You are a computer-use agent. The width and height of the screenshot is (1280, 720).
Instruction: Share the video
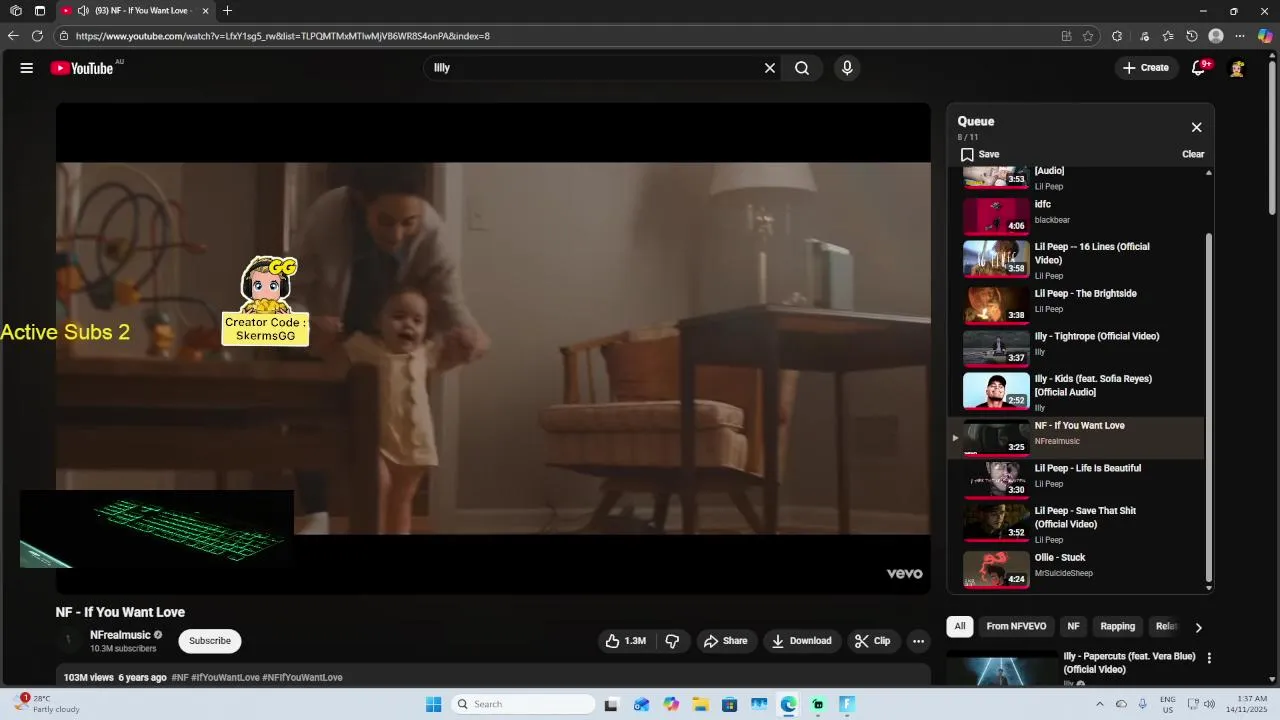click(725, 641)
